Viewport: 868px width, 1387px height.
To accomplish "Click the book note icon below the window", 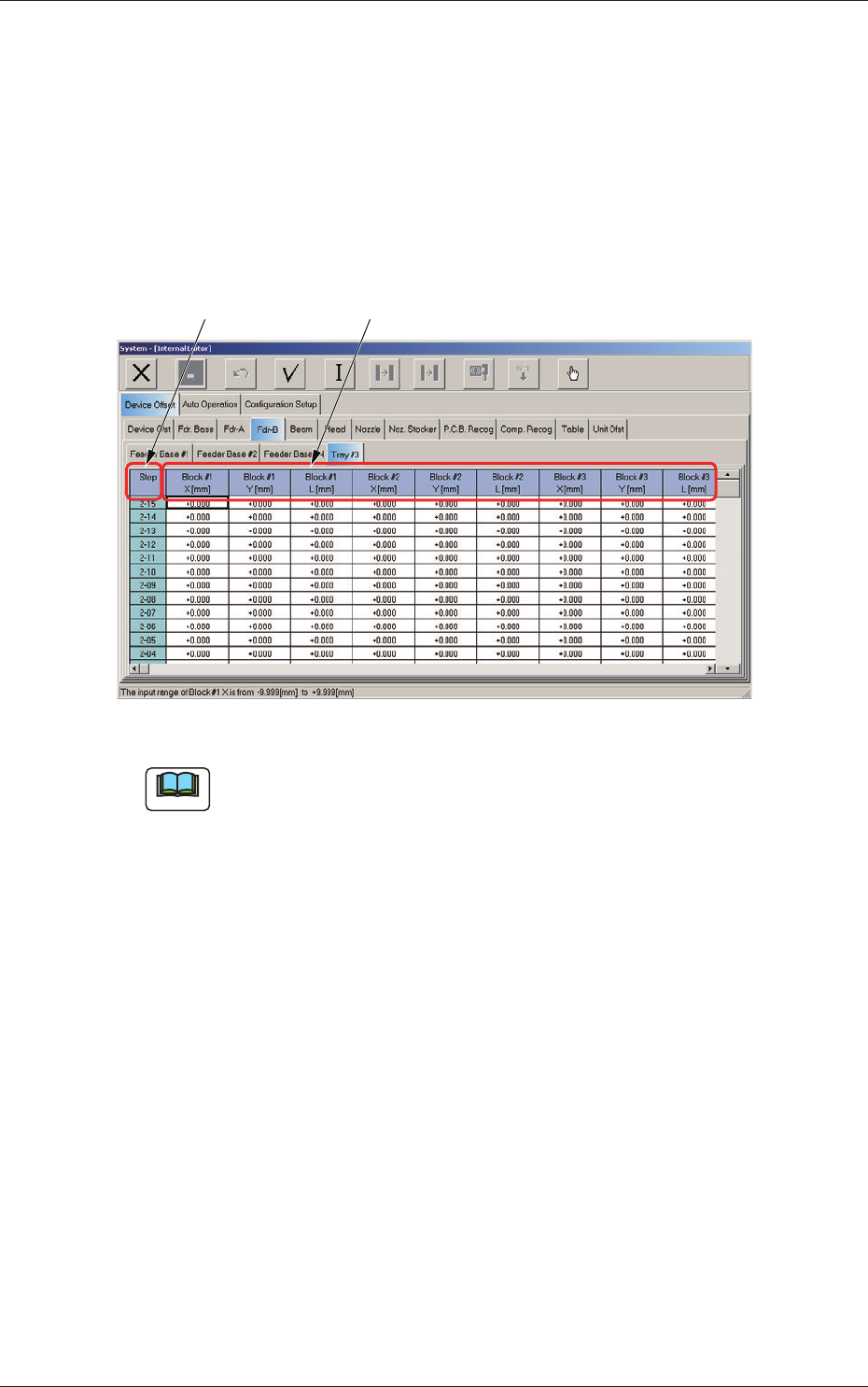I will (x=177, y=789).
